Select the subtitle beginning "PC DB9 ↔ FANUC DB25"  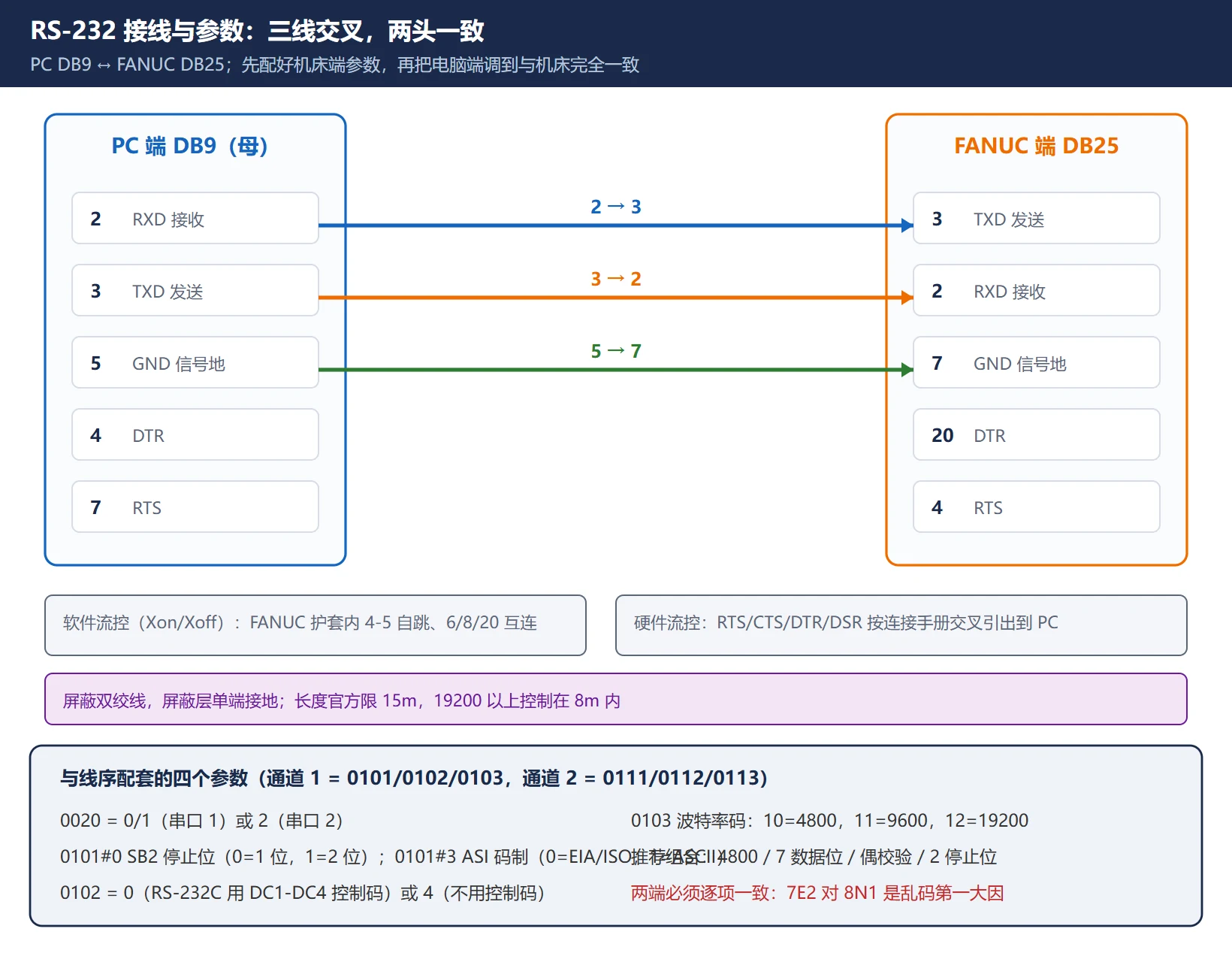point(334,65)
